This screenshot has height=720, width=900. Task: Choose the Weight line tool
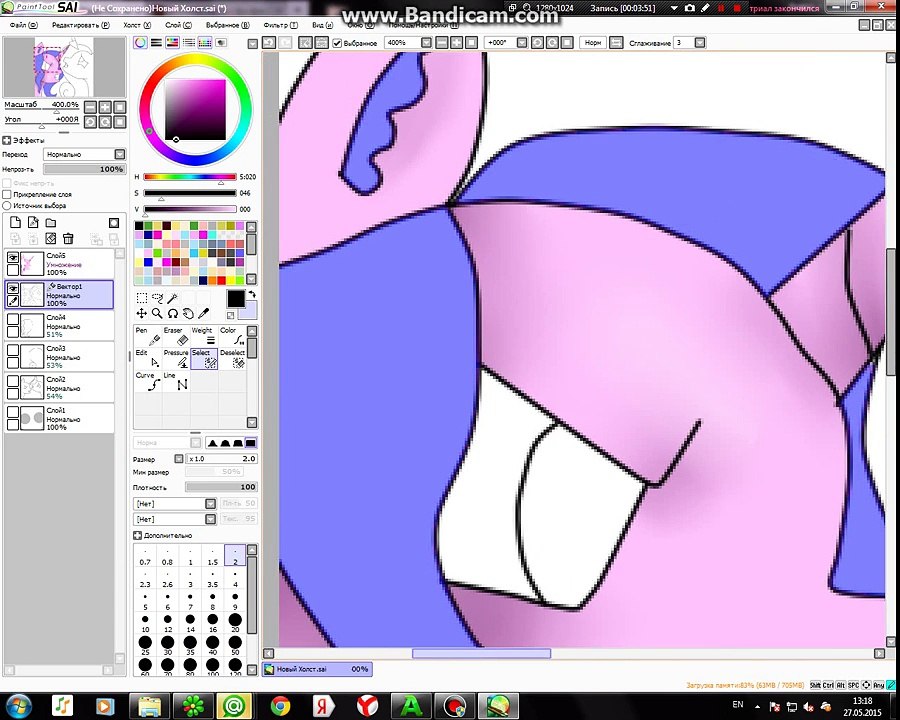204,336
